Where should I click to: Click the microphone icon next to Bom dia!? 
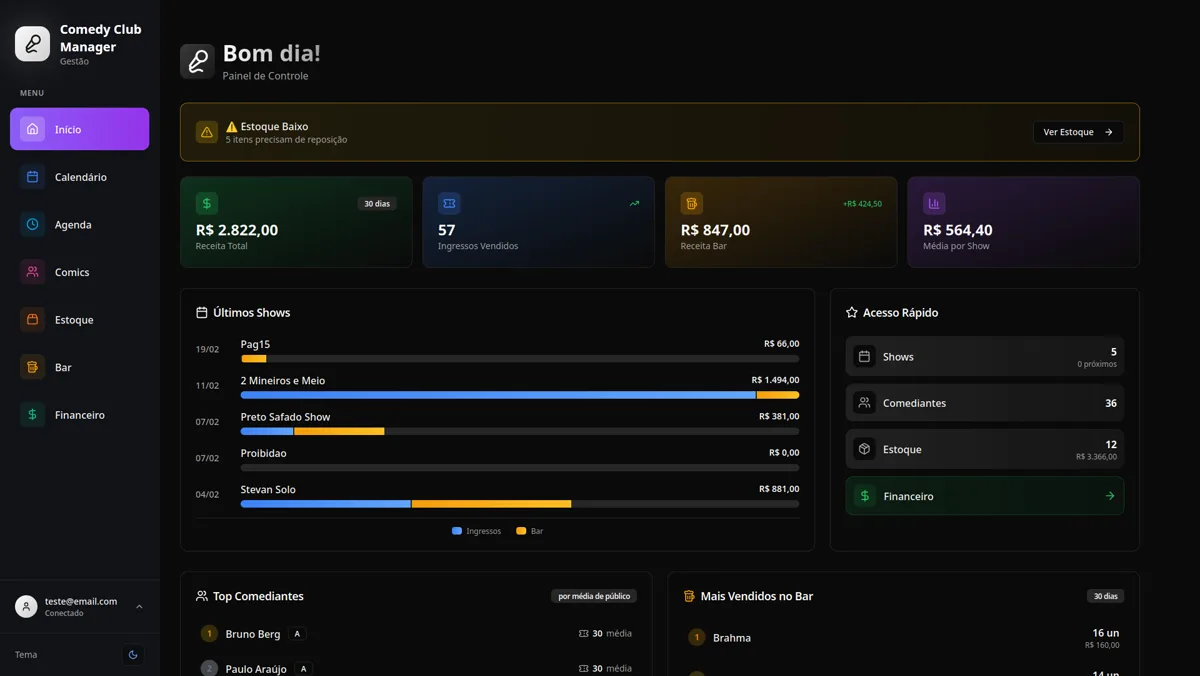[197, 61]
